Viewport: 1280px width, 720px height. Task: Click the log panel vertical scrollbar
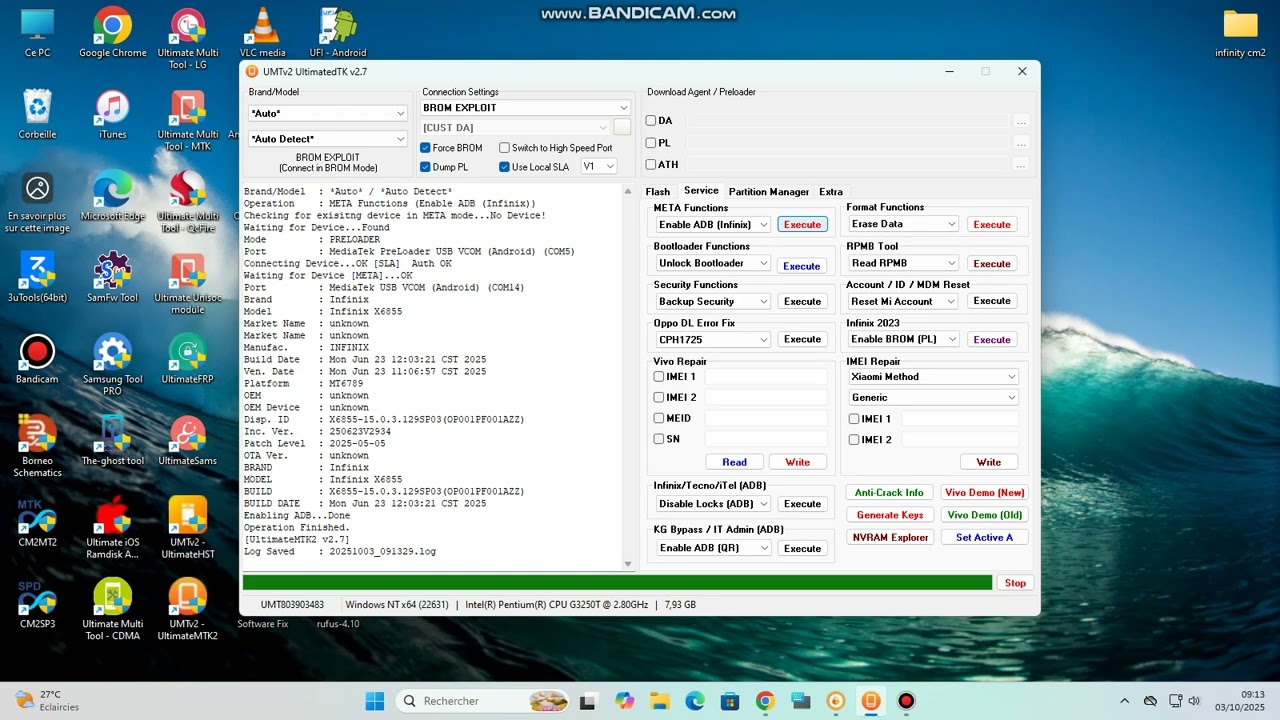[x=628, y=377]
